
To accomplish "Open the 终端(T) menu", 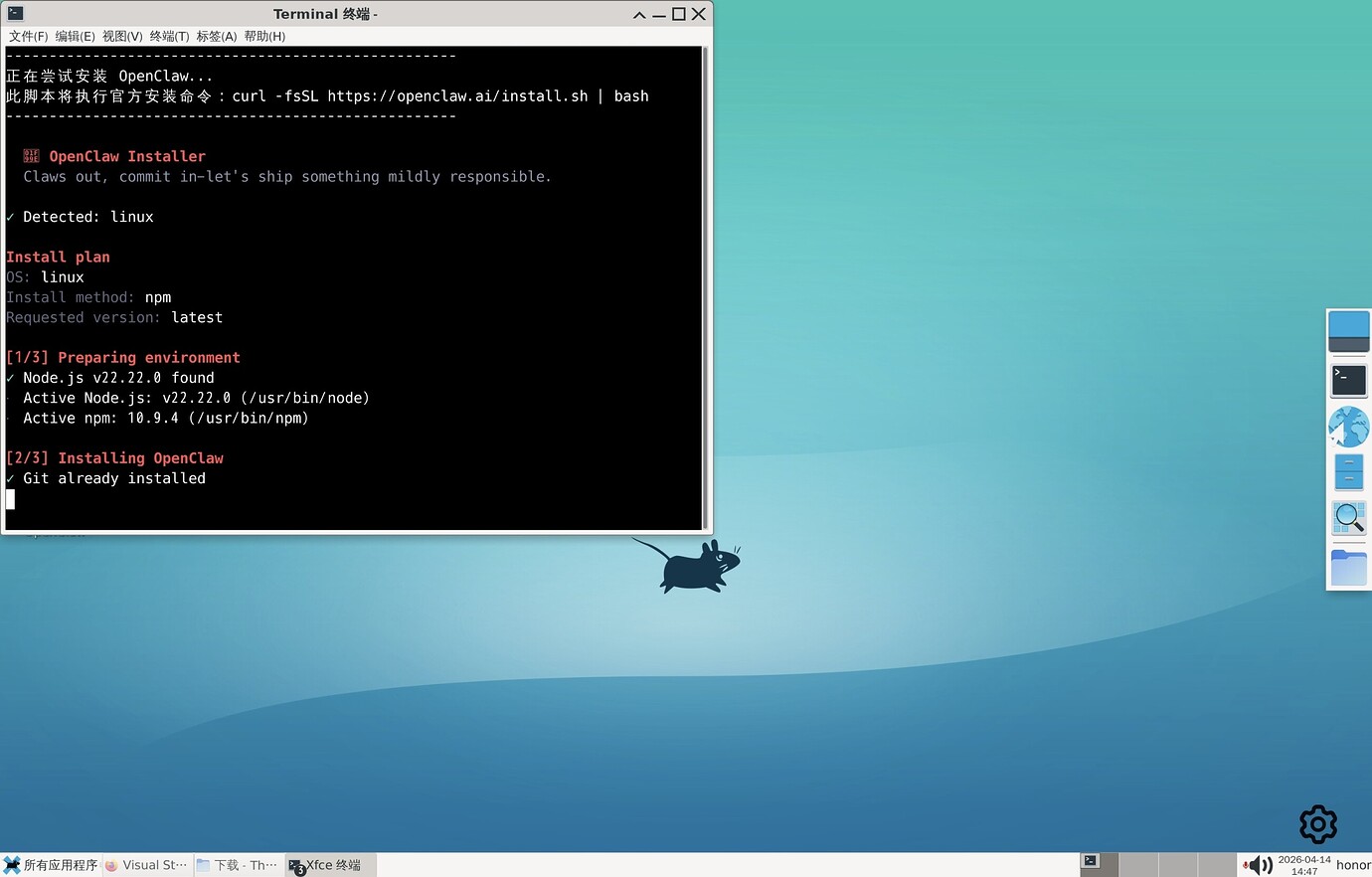I will [x=169, y=37].
